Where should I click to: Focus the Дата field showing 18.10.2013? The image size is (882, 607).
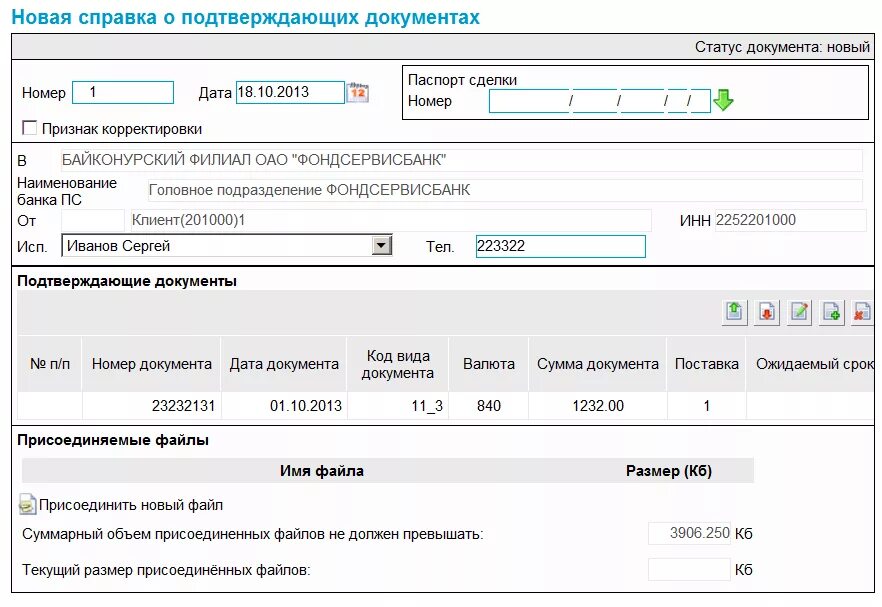point(290,92)
